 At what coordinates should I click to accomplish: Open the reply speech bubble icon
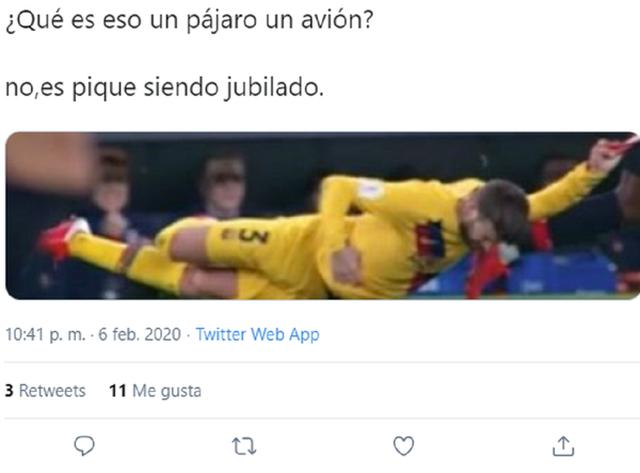tap(84, 446)
